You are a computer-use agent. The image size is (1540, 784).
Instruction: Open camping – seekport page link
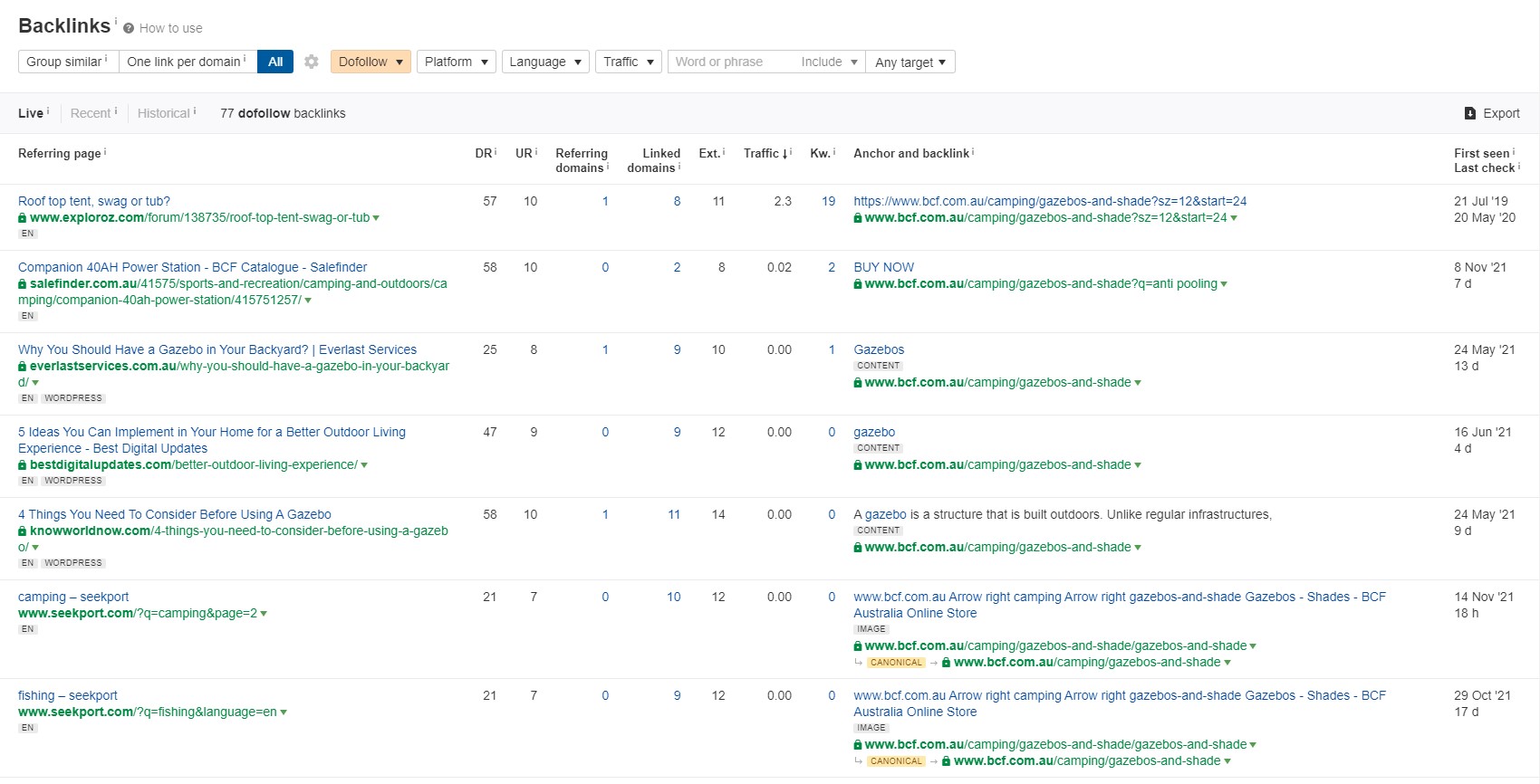(73, 597)
